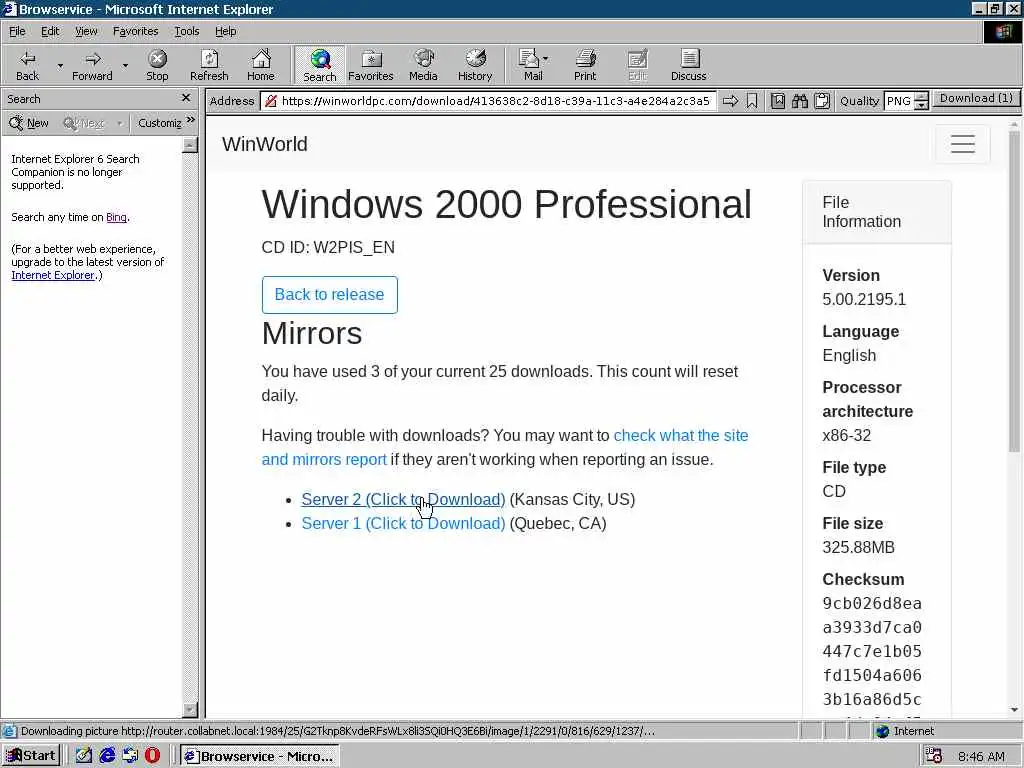This screenshot has height=768, width=1024.
Task: Open the Opera quick launch icon
Action: (x=152, y=756)
